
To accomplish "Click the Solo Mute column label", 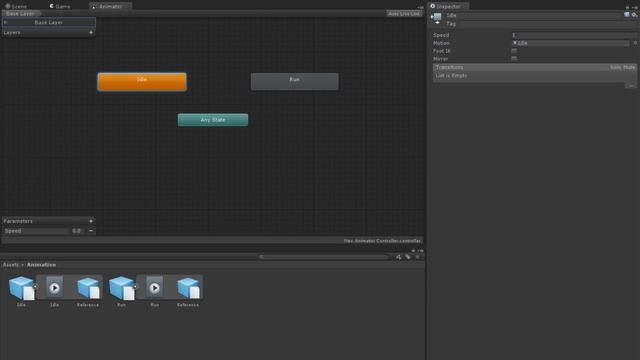I will [x=622, y=67].
